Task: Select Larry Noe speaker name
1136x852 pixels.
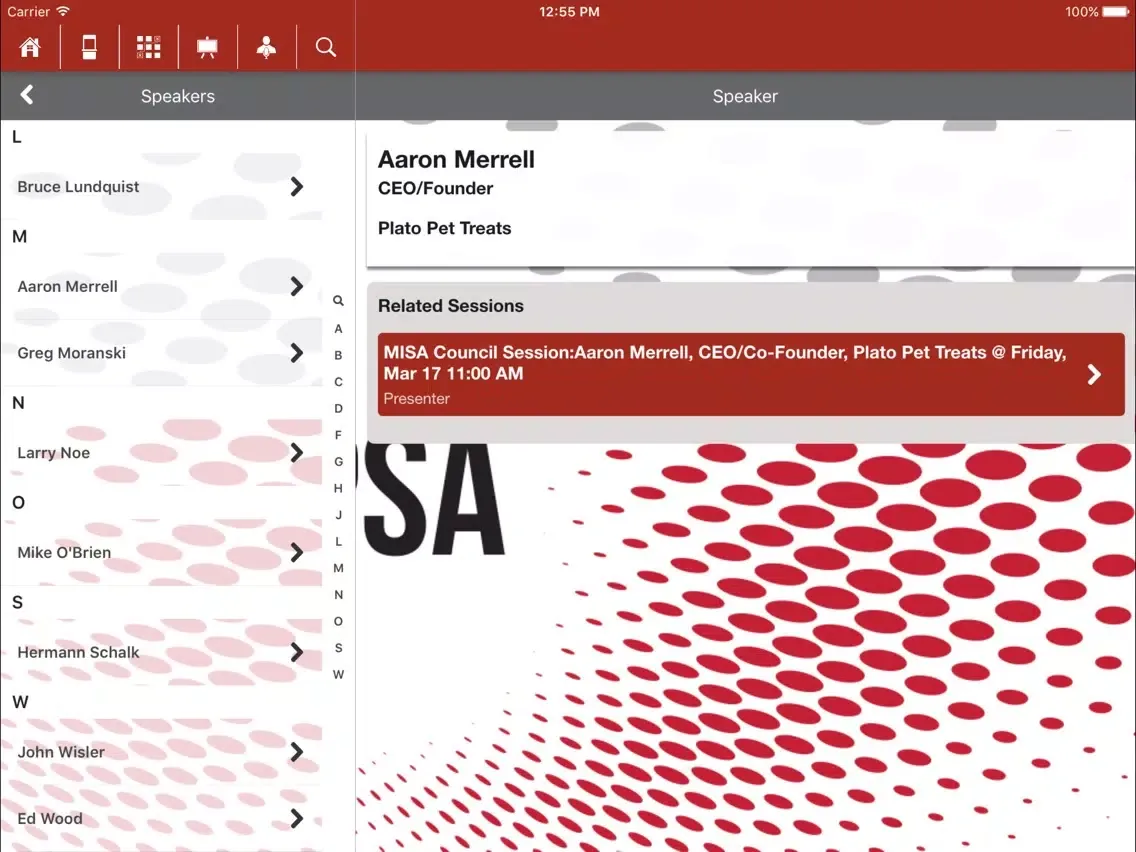Action: [x=54, y=453]
